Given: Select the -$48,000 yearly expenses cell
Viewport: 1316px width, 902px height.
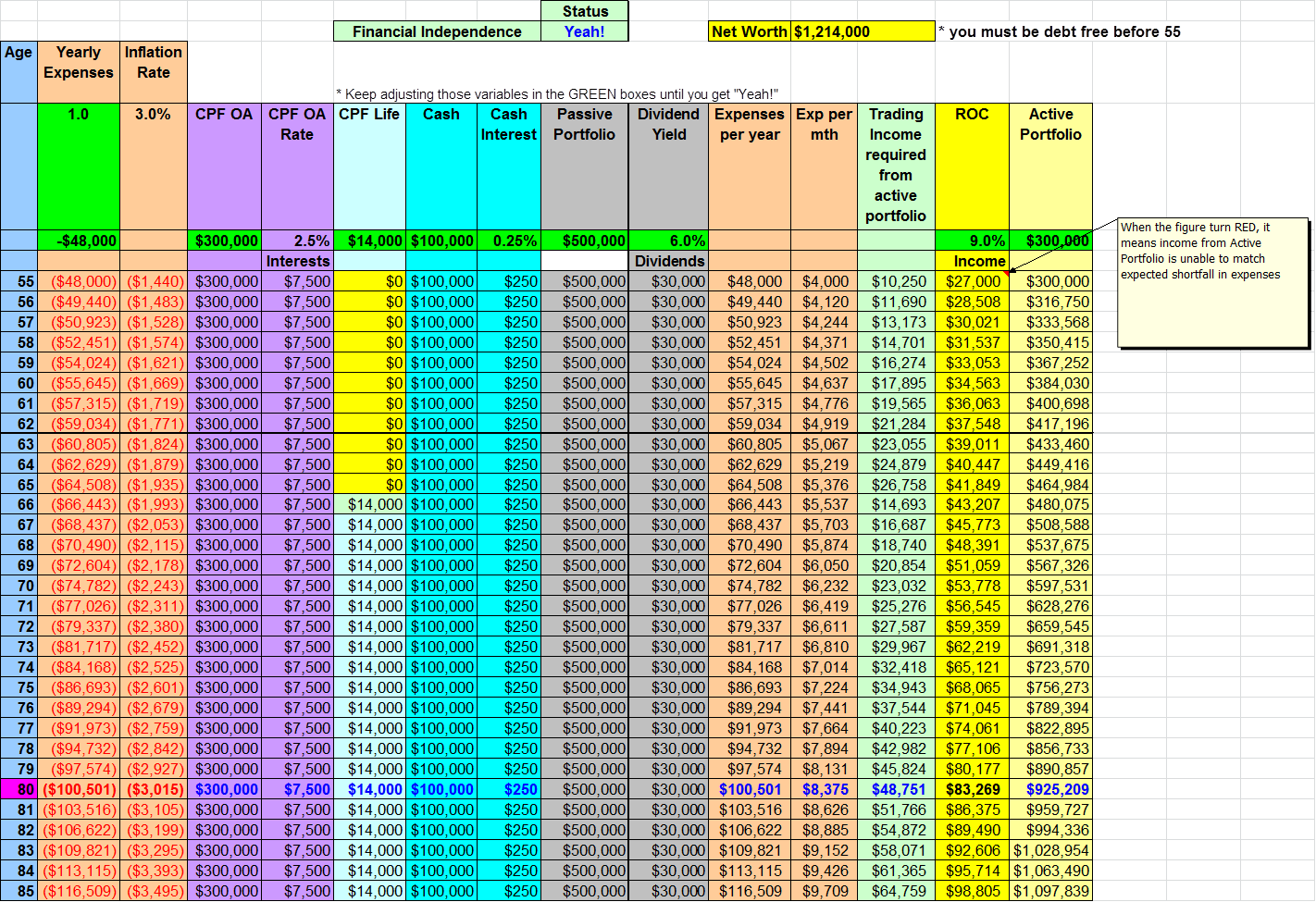Looking at the screenshot, I should tap(79, 241).
